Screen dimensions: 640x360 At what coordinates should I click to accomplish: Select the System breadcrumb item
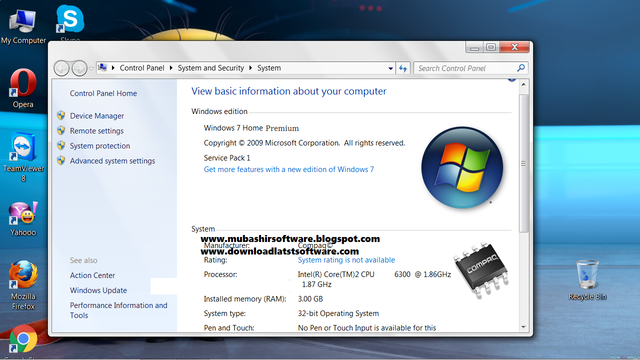(x=269, y=68)
